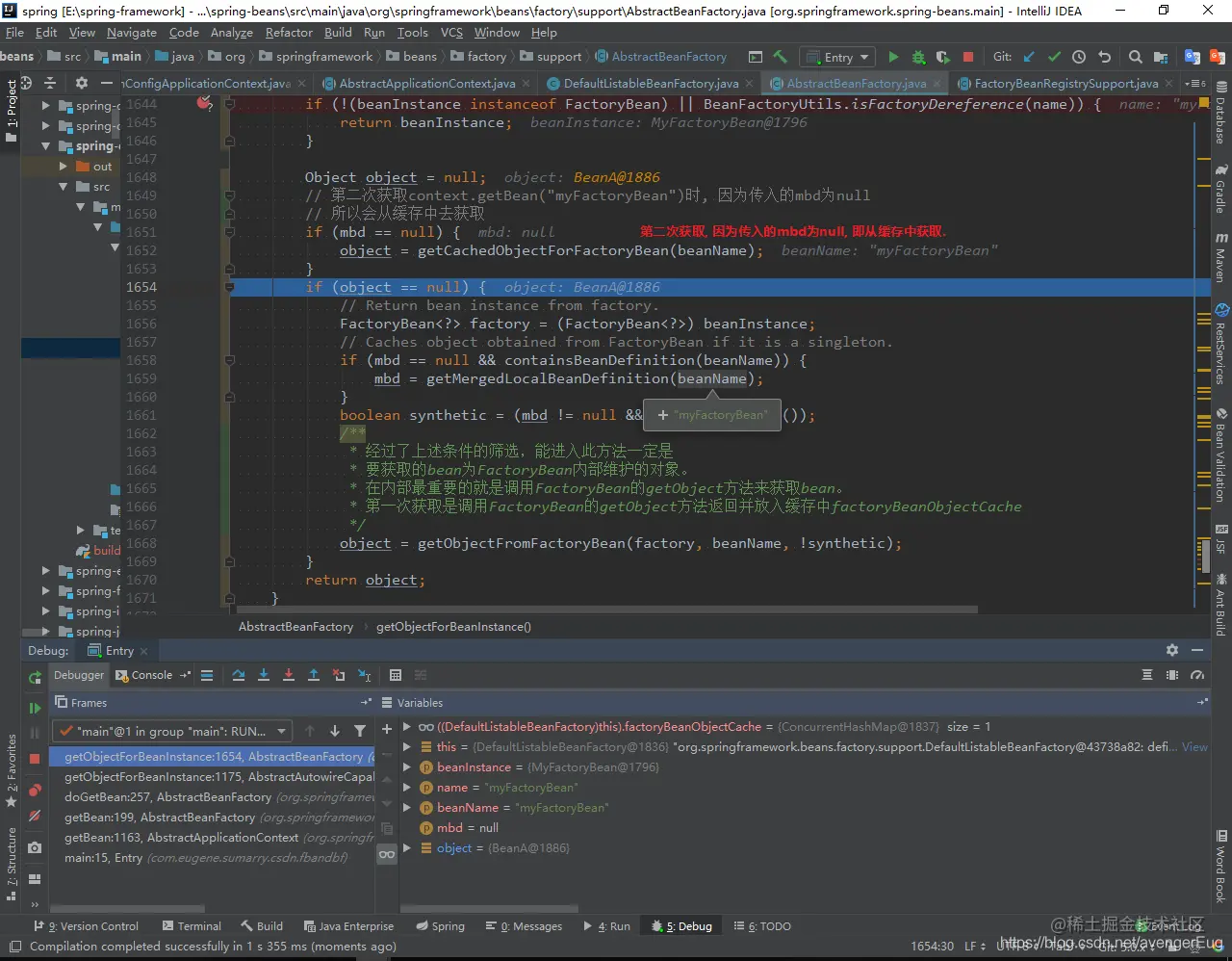Viewport: 1232px width, 961px height.
Task: Switch to the Console tab in the Debug panel
Action: pos(152,675)
